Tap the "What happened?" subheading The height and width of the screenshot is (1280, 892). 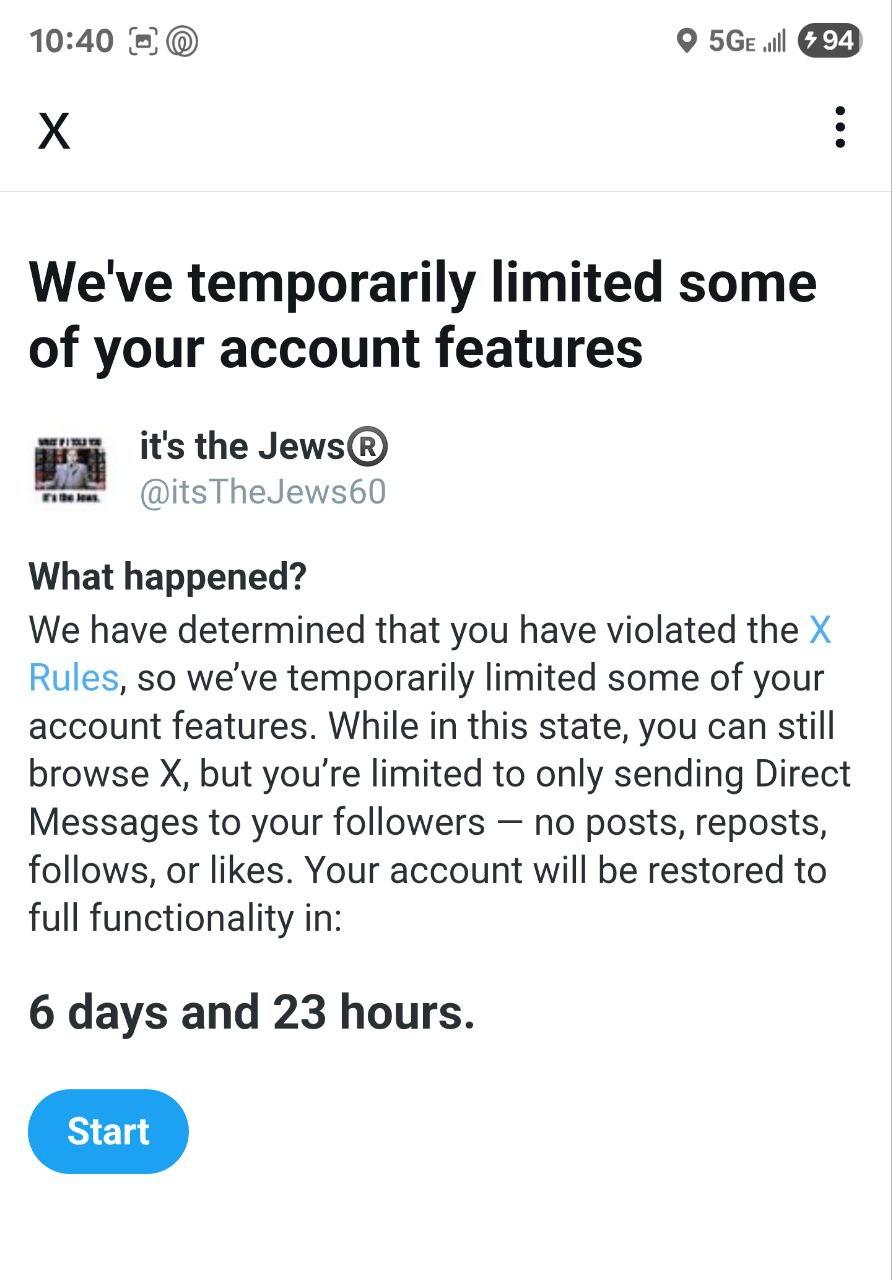(168, 576)
